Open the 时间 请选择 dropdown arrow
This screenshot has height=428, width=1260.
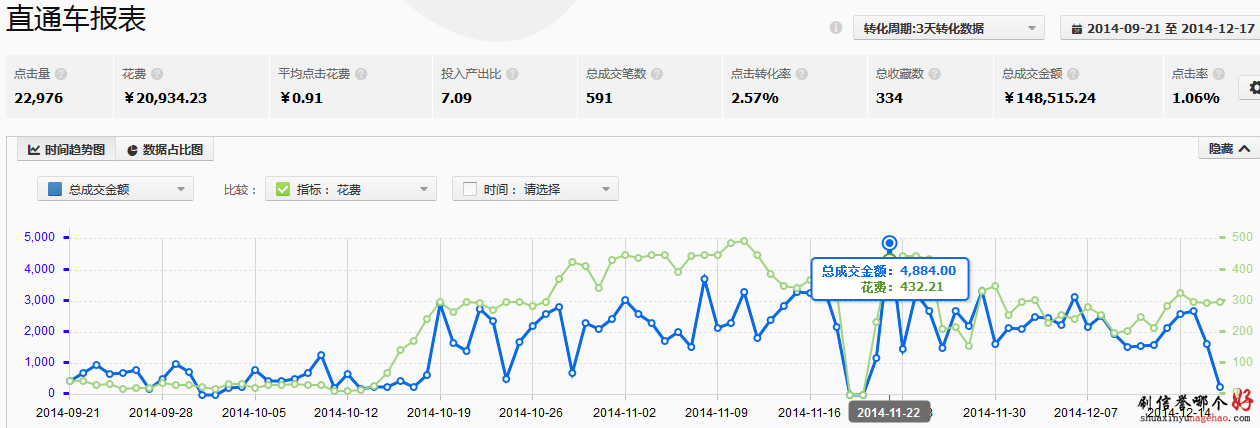click(606, 189)
